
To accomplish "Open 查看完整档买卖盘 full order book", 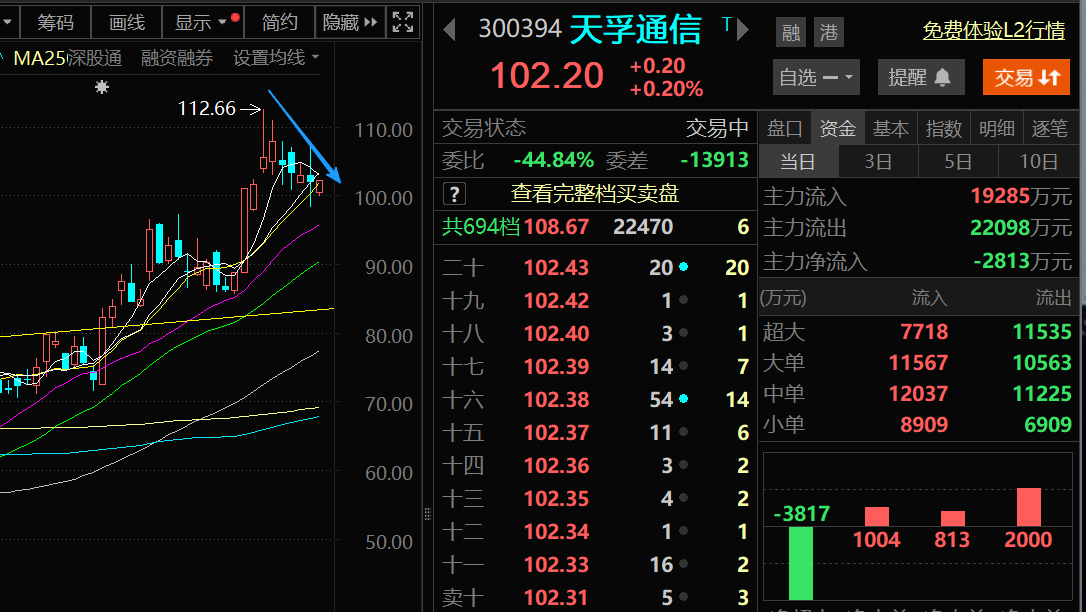I will pos(595,193).
